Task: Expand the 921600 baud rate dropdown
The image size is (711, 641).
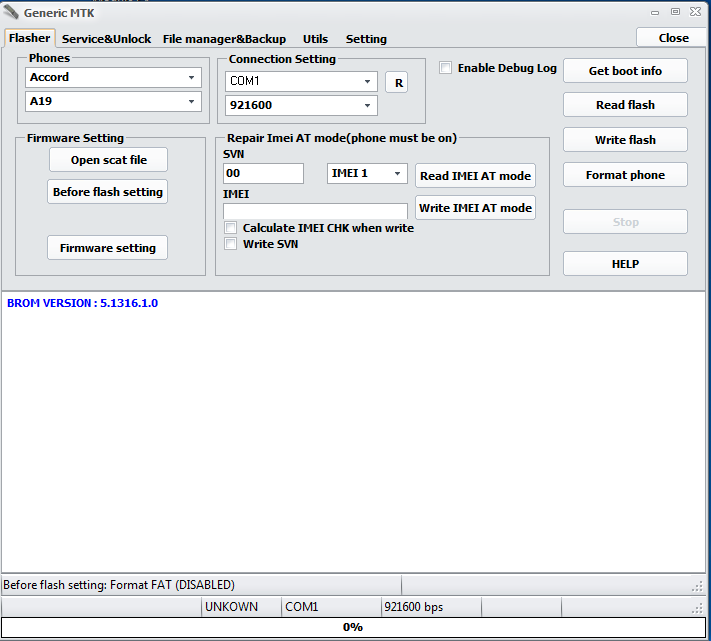Action: 301,106
